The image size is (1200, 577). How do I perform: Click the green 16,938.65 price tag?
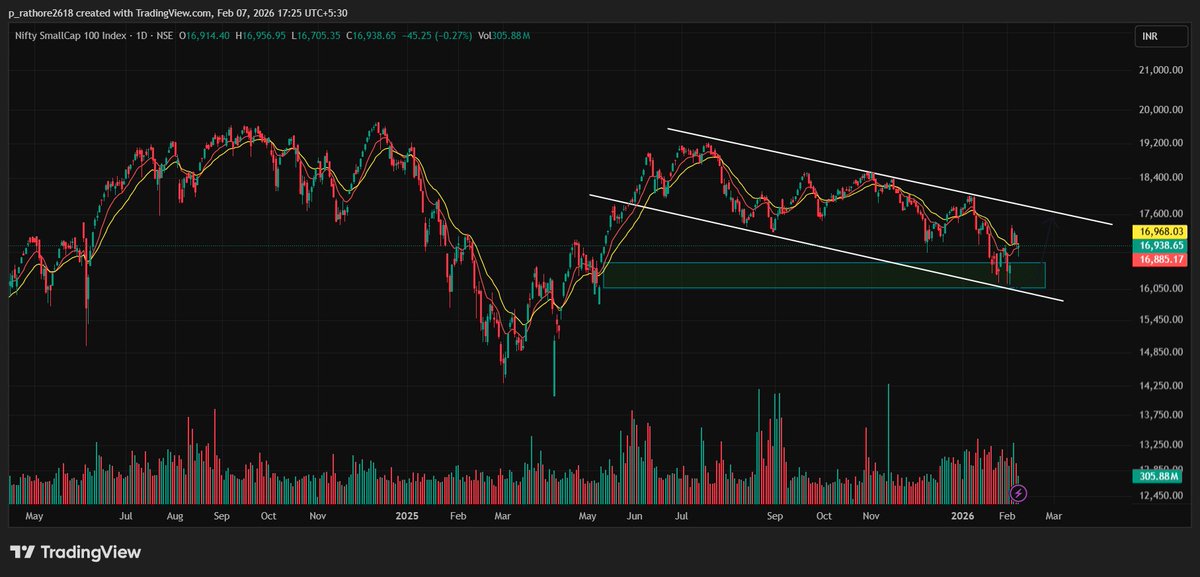pyautogui.click(x=1158, y=245)
